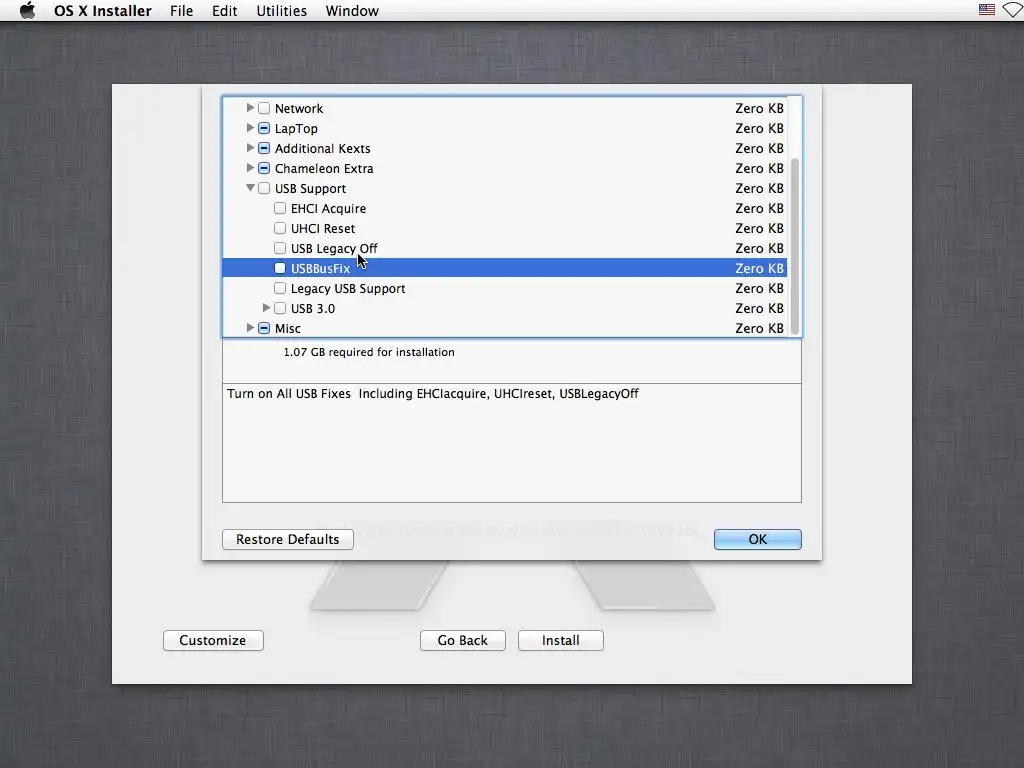Select the USB 3.0 row label
Screen dimensions: 1024x768
313,308
